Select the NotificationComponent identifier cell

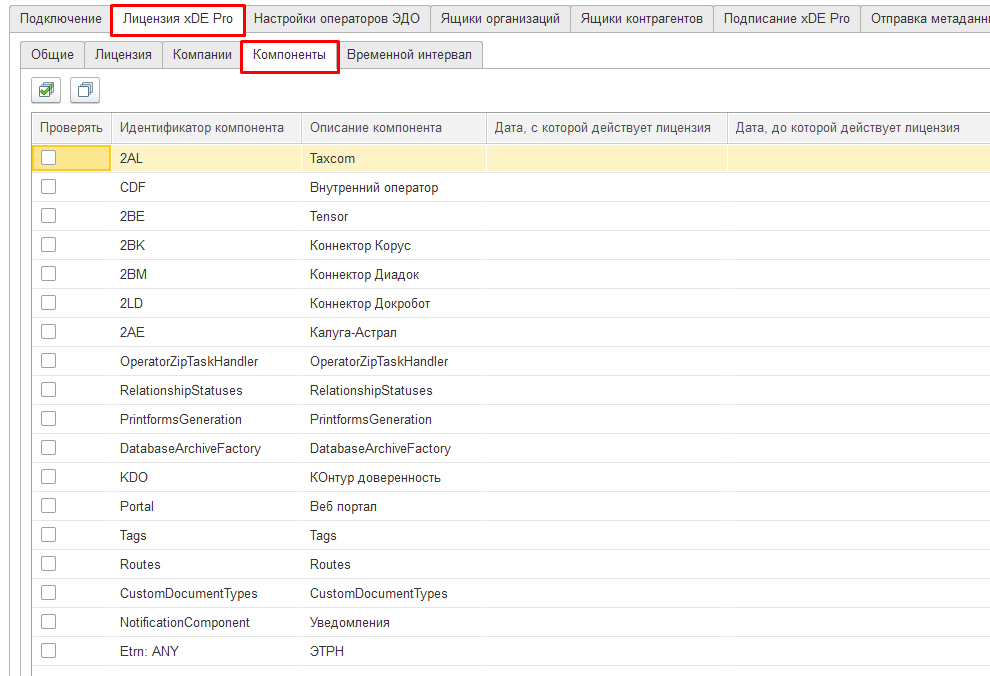point(206,623)
